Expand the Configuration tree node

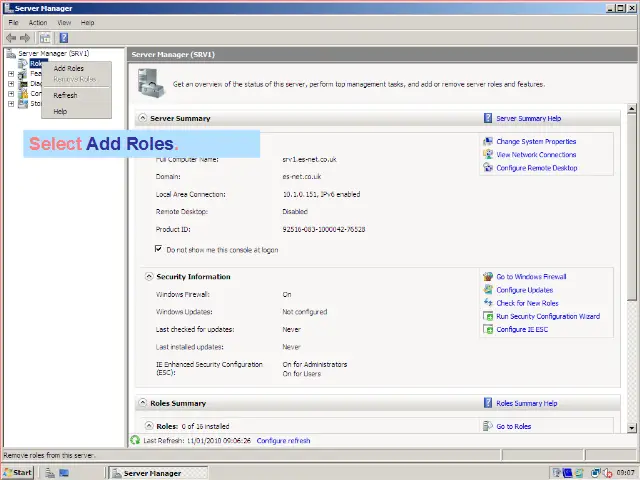11,93
